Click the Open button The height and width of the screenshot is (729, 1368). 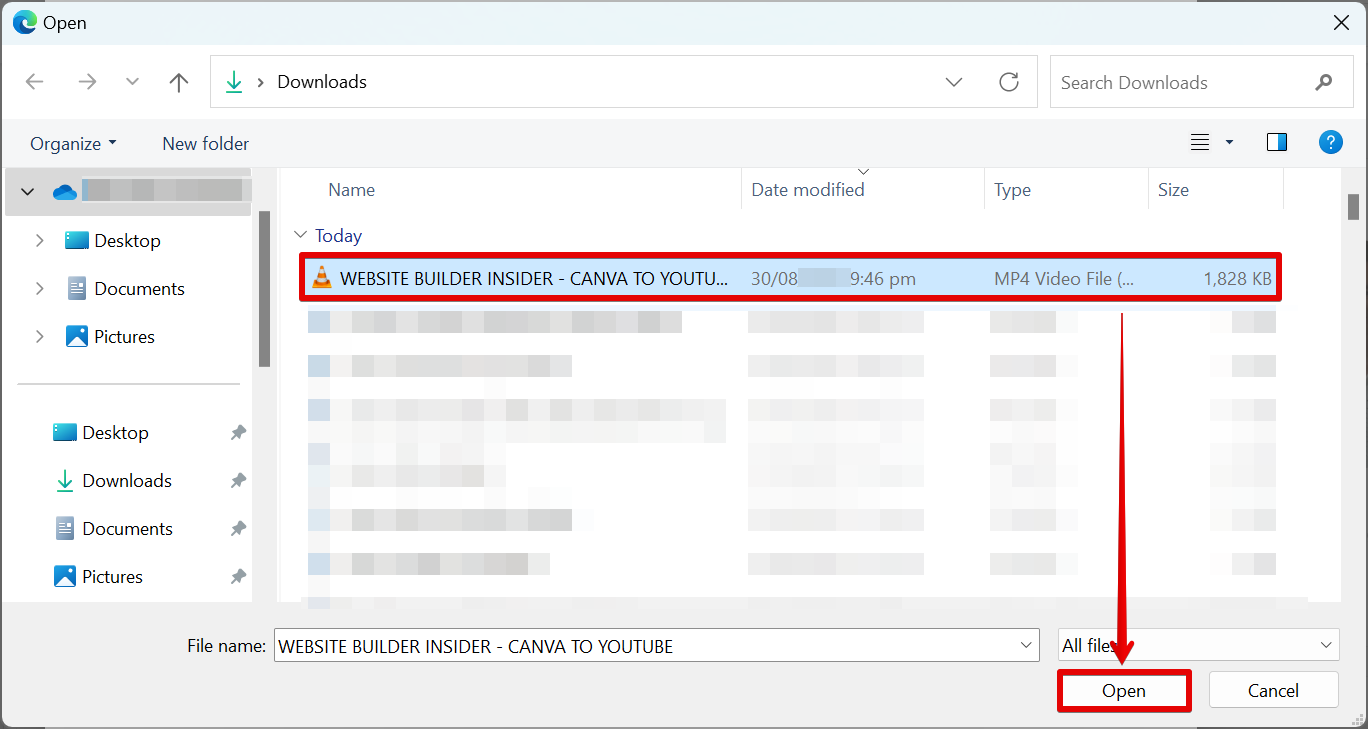coord(1124,690)
